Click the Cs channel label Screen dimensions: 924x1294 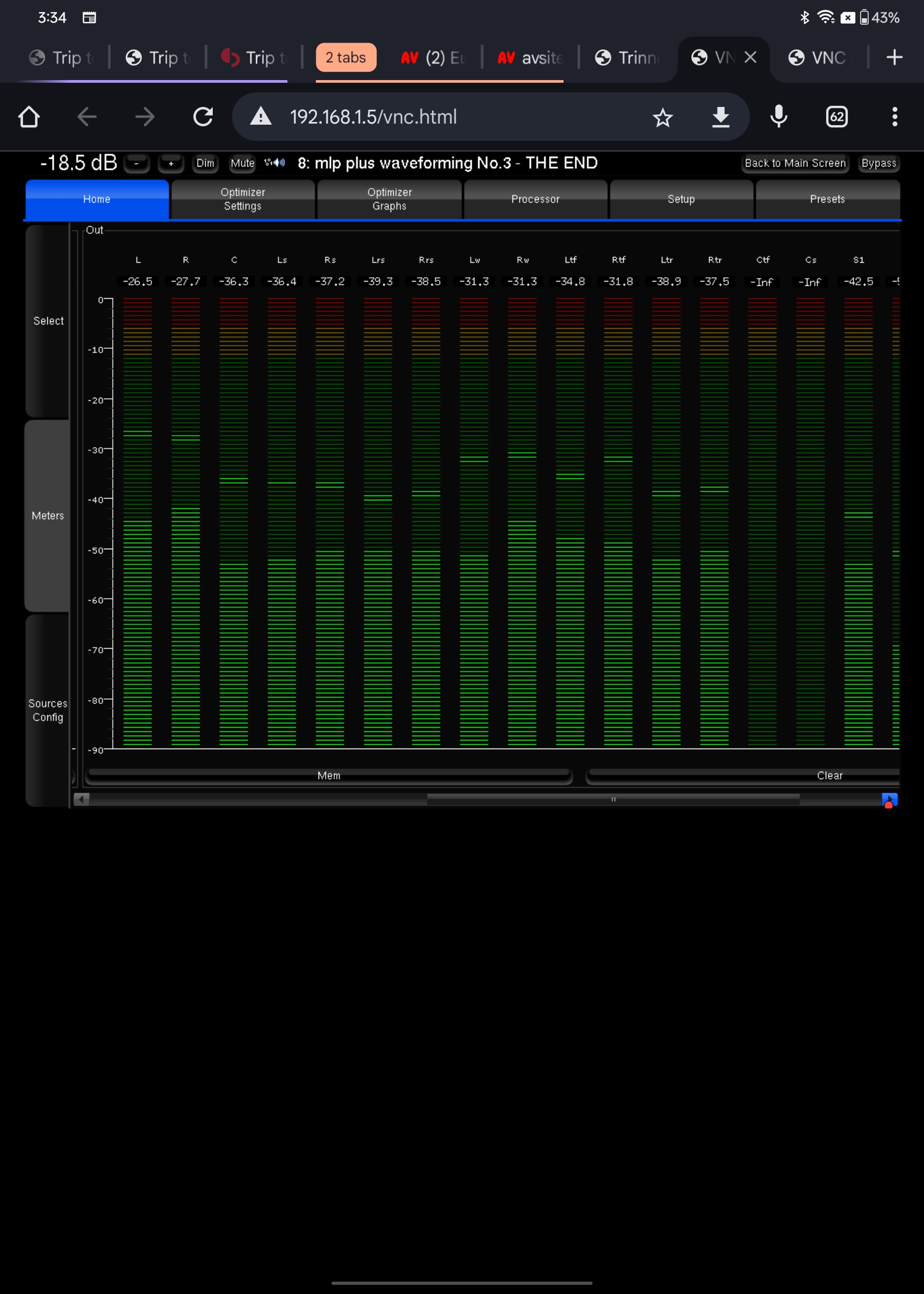[x=811, y=260]
